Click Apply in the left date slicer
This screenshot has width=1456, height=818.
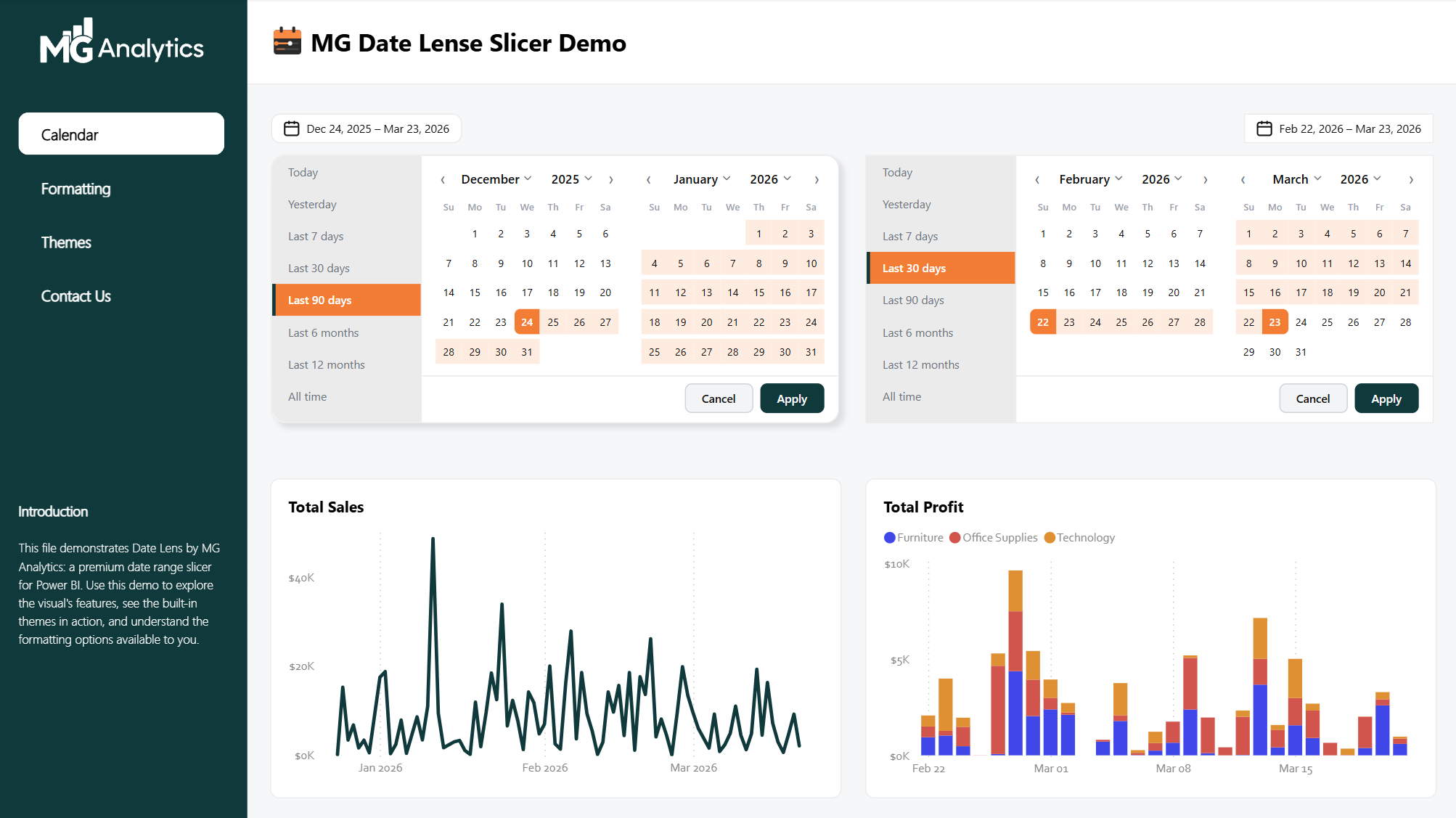pyautogui.click(x=792, y=398)
